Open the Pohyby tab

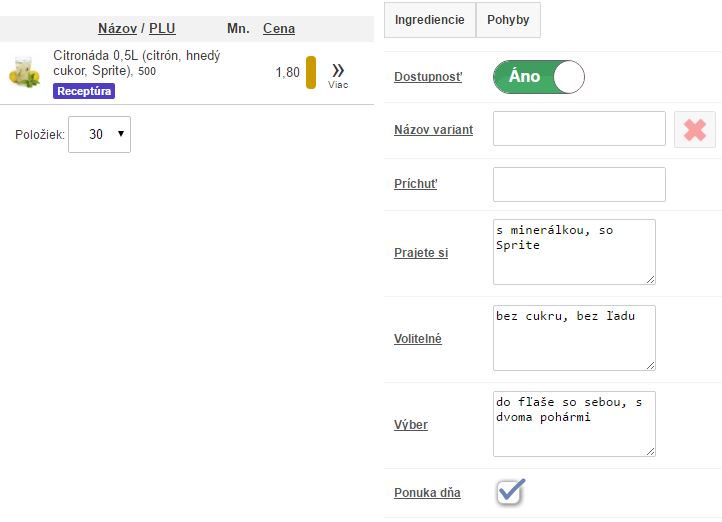(x=508, y=20)
